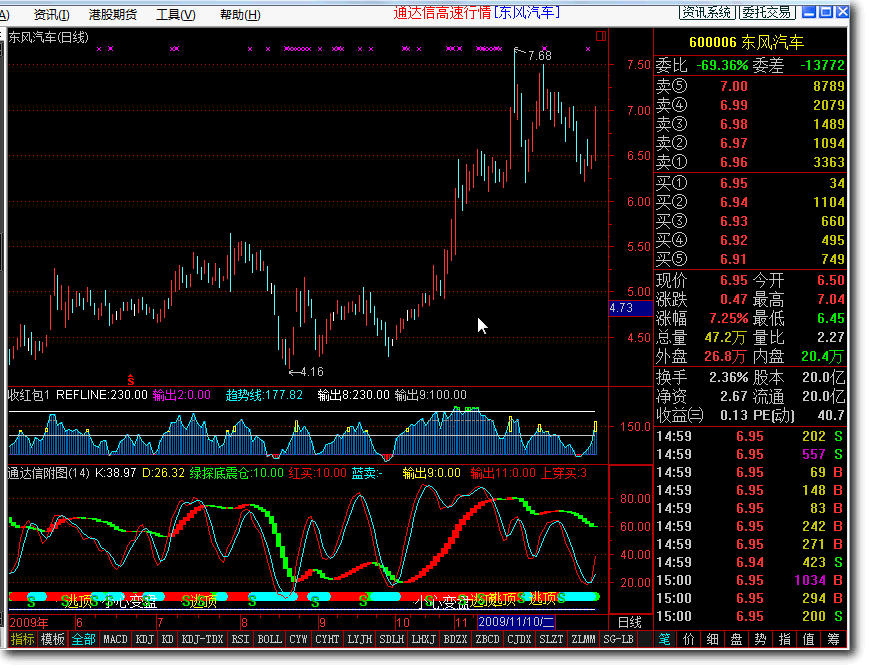Switch to the LYJH indicator

click(359, 639)
